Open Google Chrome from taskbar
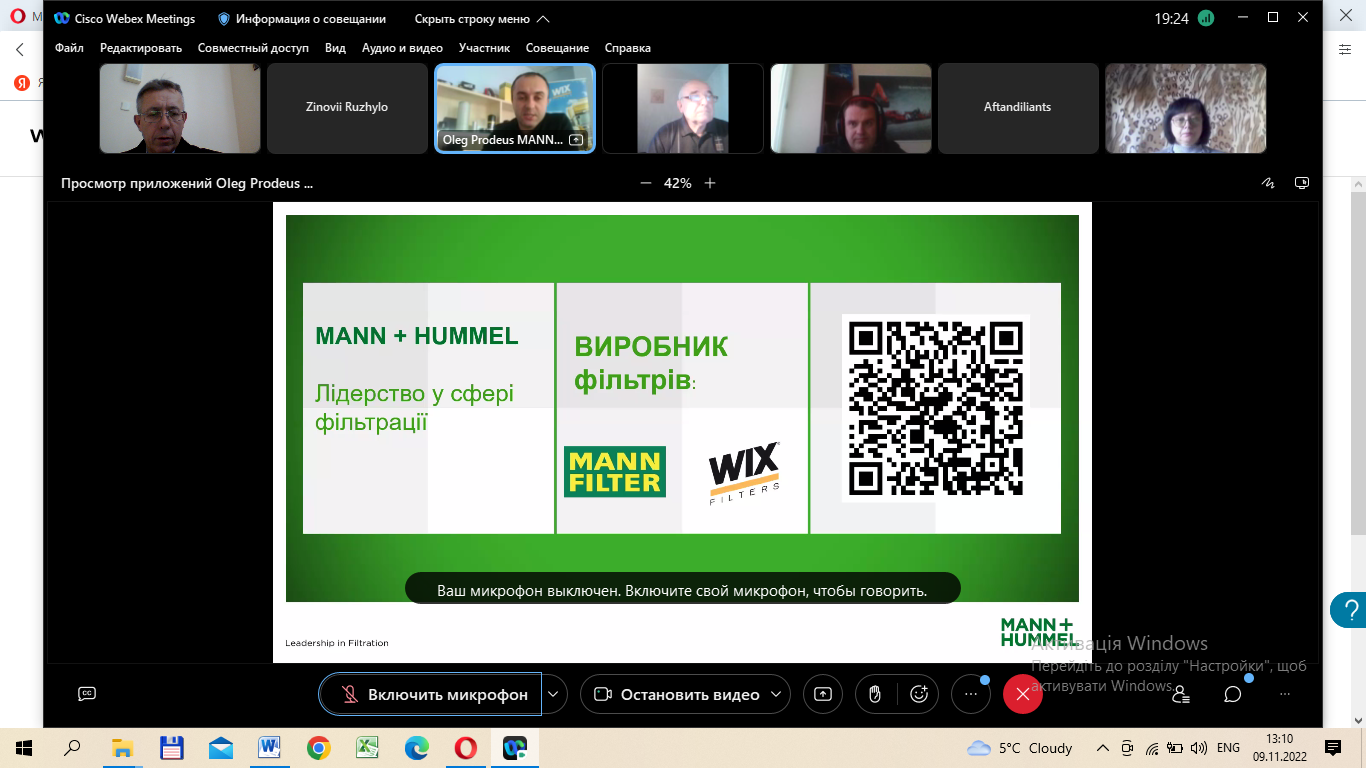 [318, 748]
